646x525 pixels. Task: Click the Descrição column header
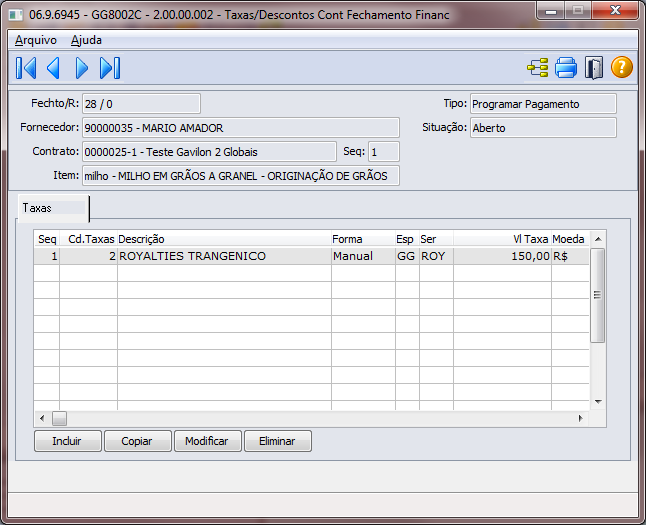[224, 239]
